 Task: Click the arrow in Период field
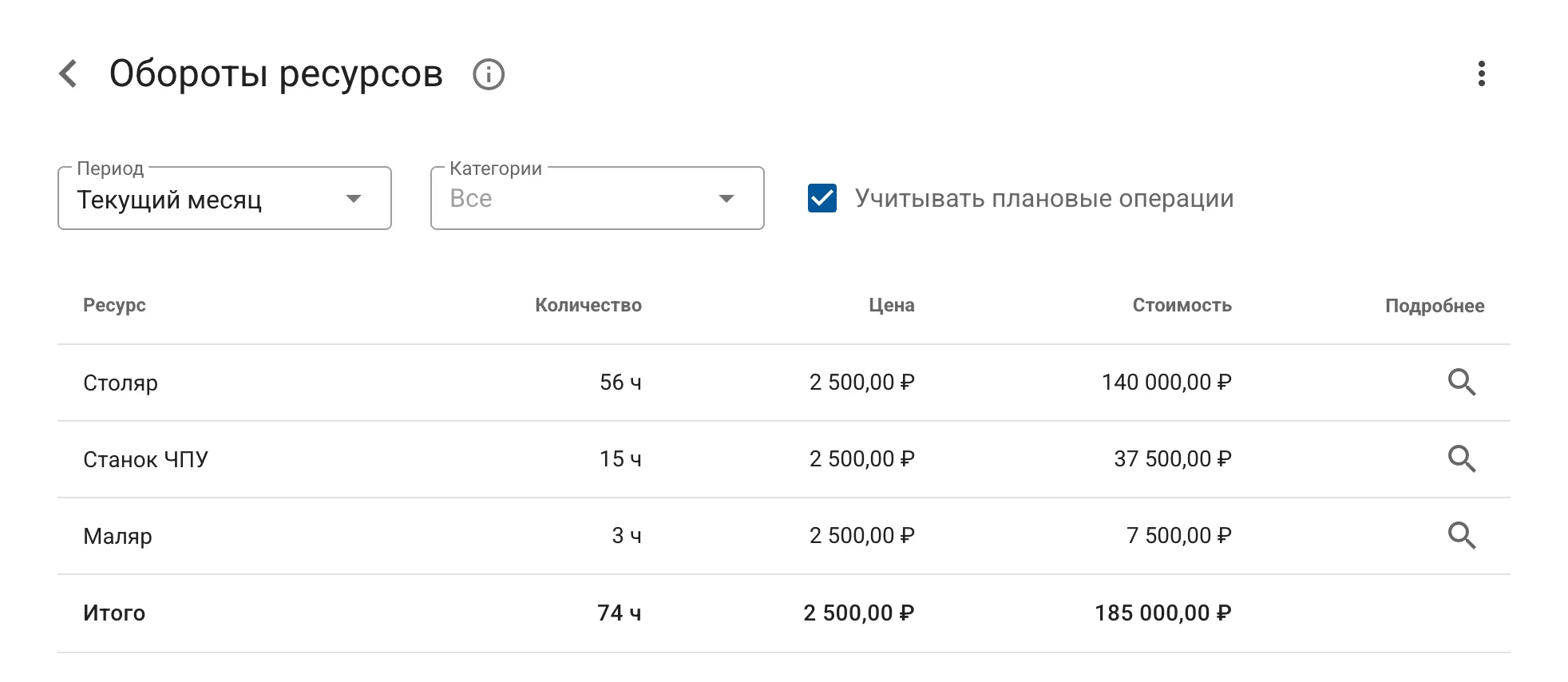click(x=353, y=199)
